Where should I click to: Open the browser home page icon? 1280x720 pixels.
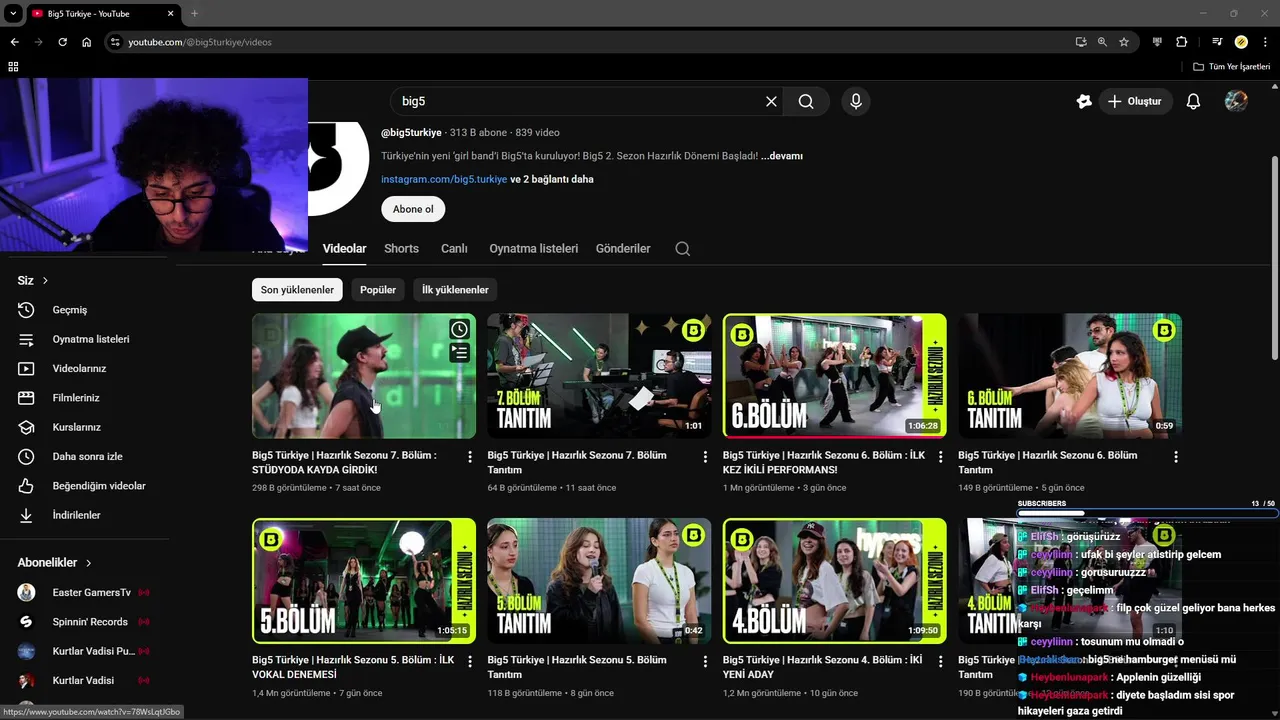pyautogui.click(x=87, y=42)
